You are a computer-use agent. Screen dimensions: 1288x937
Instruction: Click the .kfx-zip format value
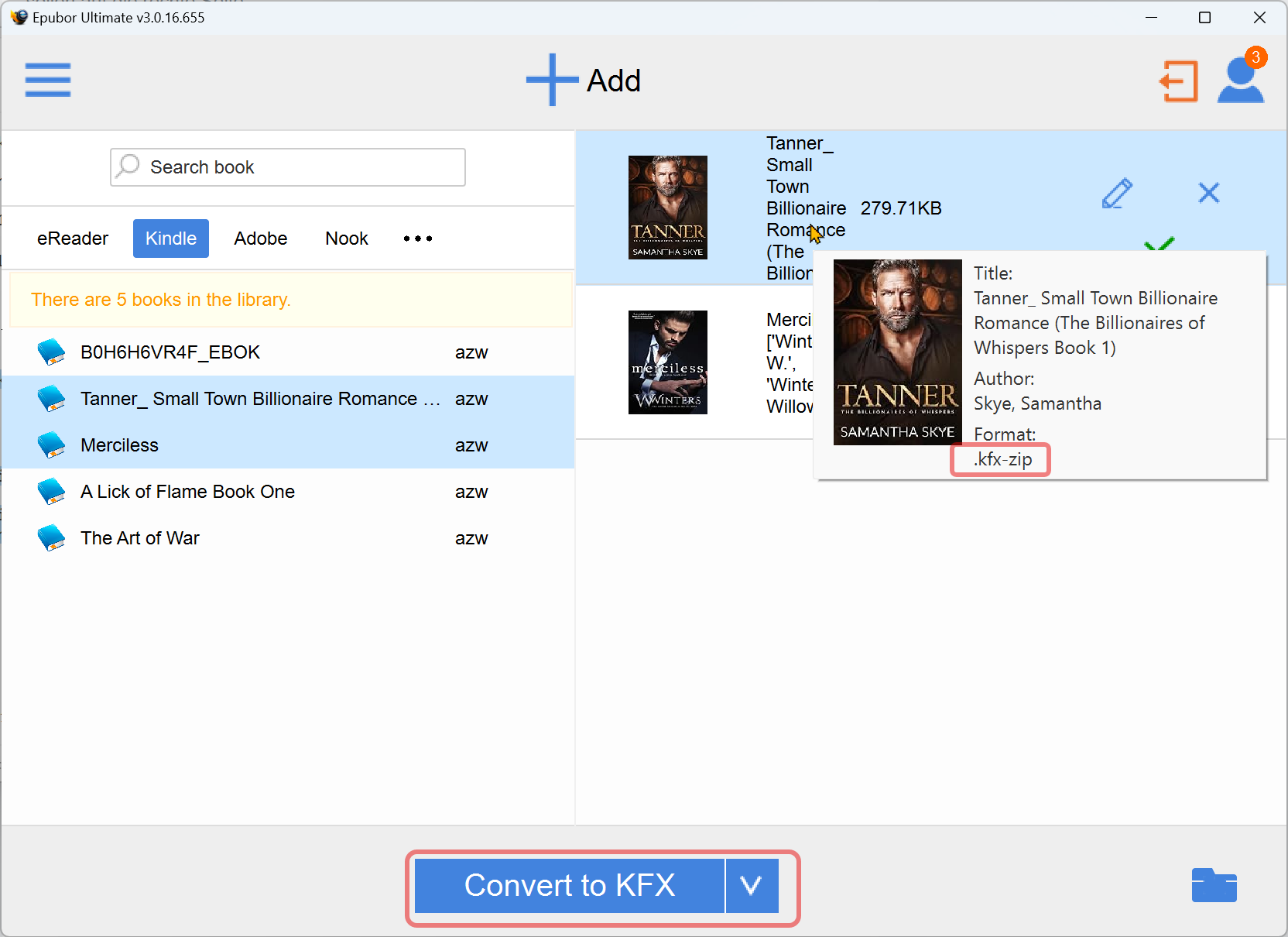tap(1003, 459)
